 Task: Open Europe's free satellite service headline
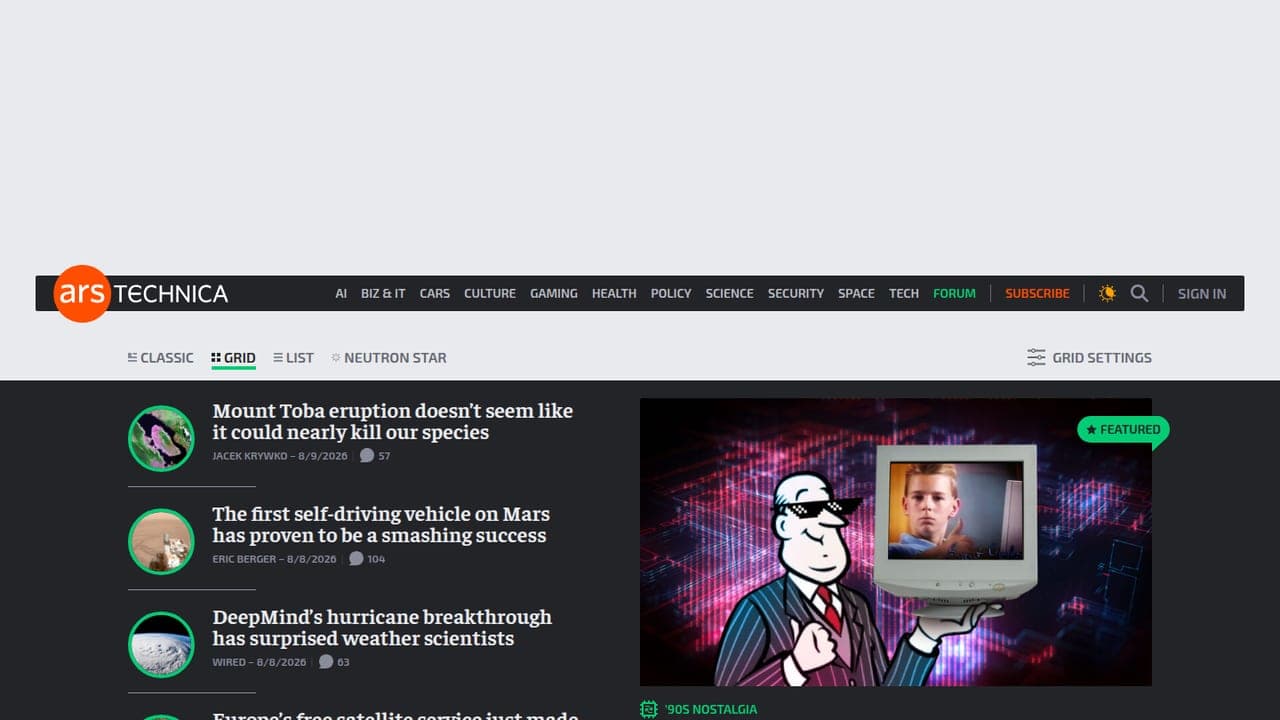(x=395, y=715)
